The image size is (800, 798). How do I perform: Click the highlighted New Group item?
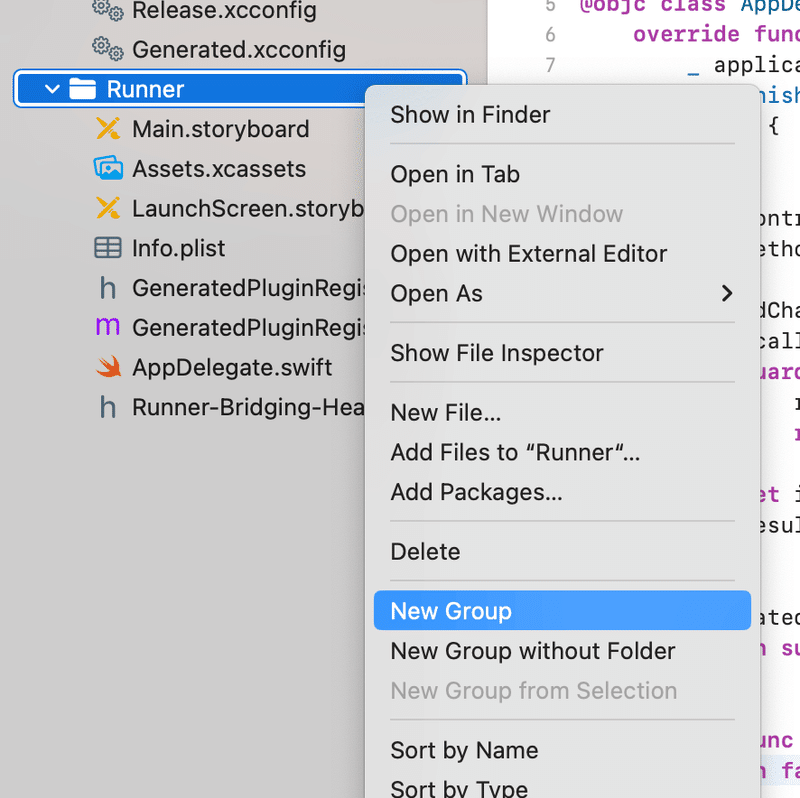[562, 611]
